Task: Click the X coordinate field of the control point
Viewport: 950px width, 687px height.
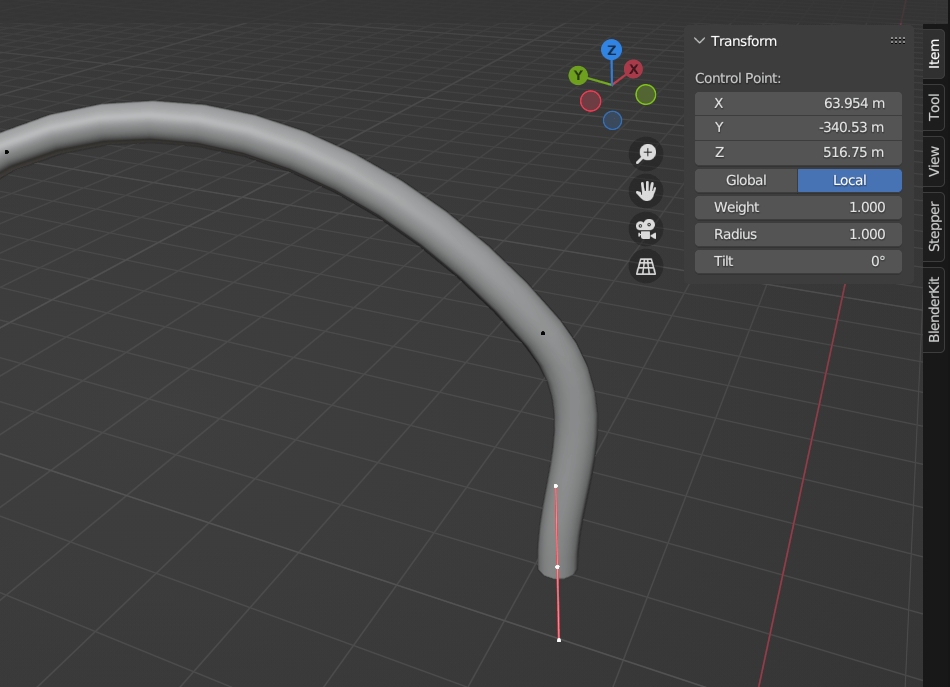Action: (798, 103)
